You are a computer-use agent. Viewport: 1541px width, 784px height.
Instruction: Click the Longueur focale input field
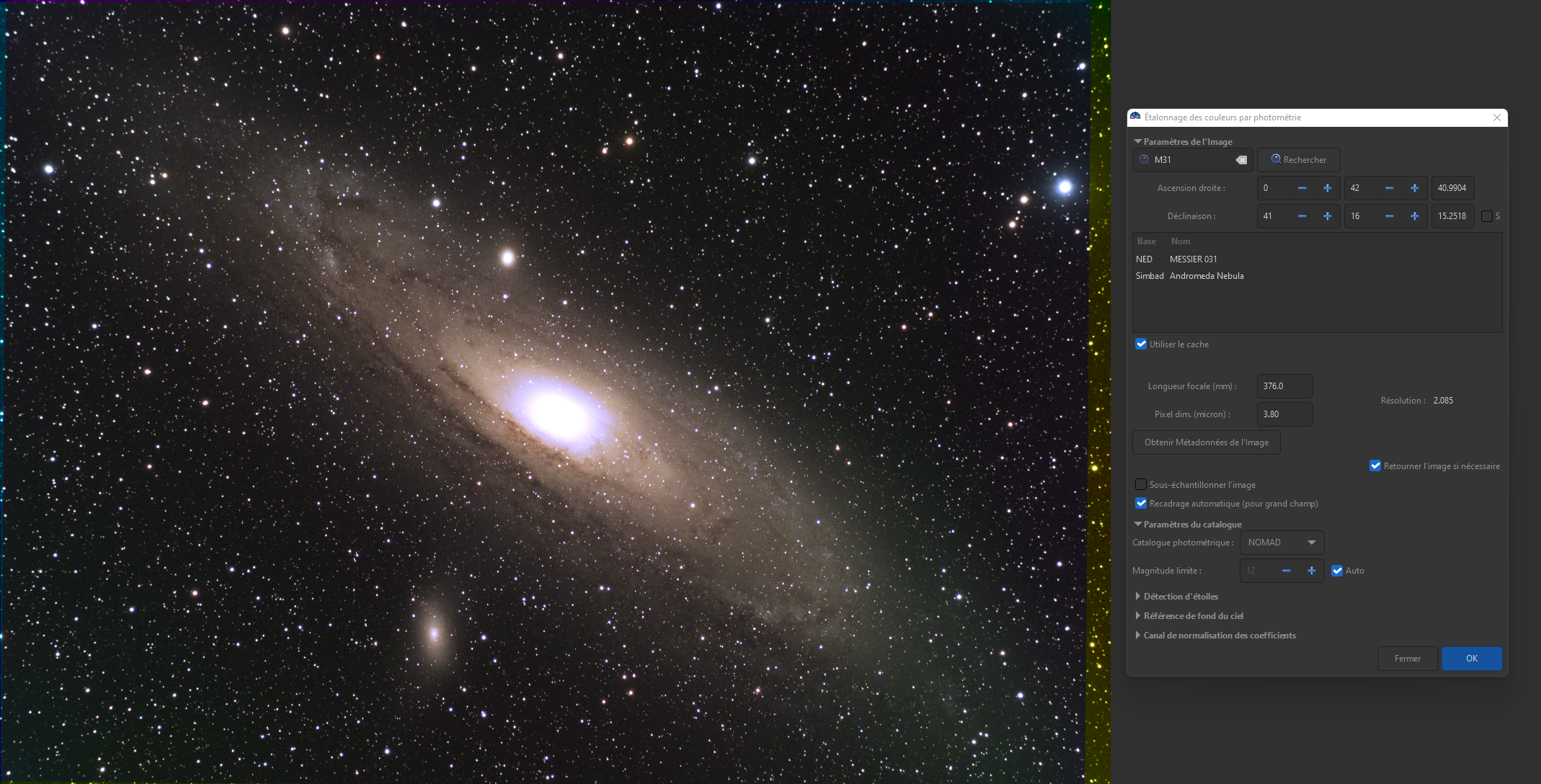point(1284,386)
